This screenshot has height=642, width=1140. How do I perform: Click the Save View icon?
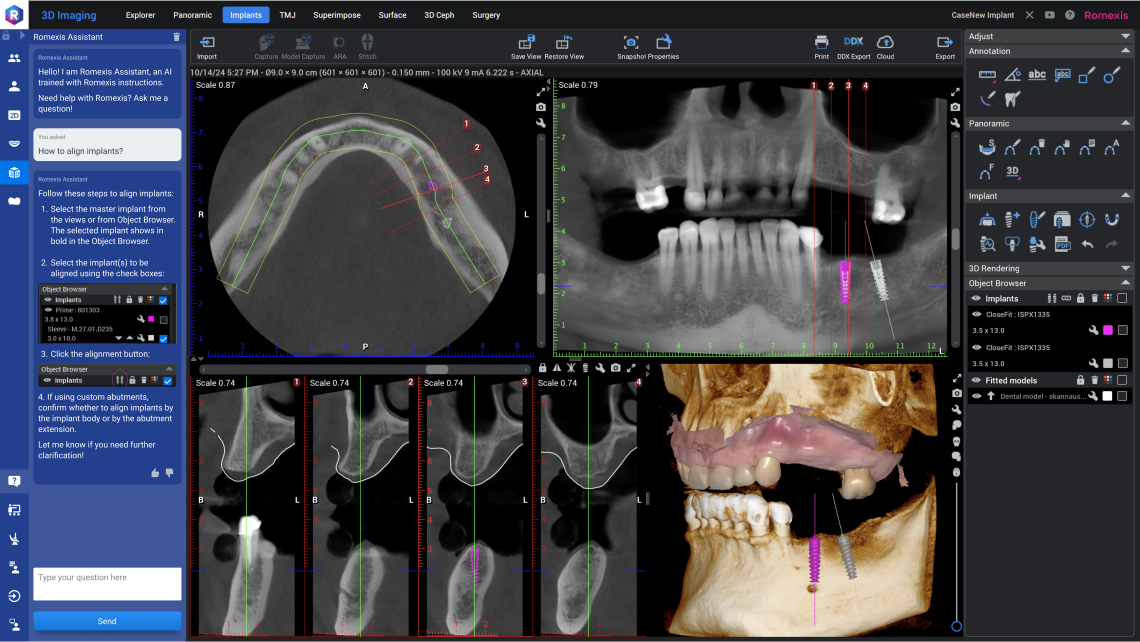526,42
